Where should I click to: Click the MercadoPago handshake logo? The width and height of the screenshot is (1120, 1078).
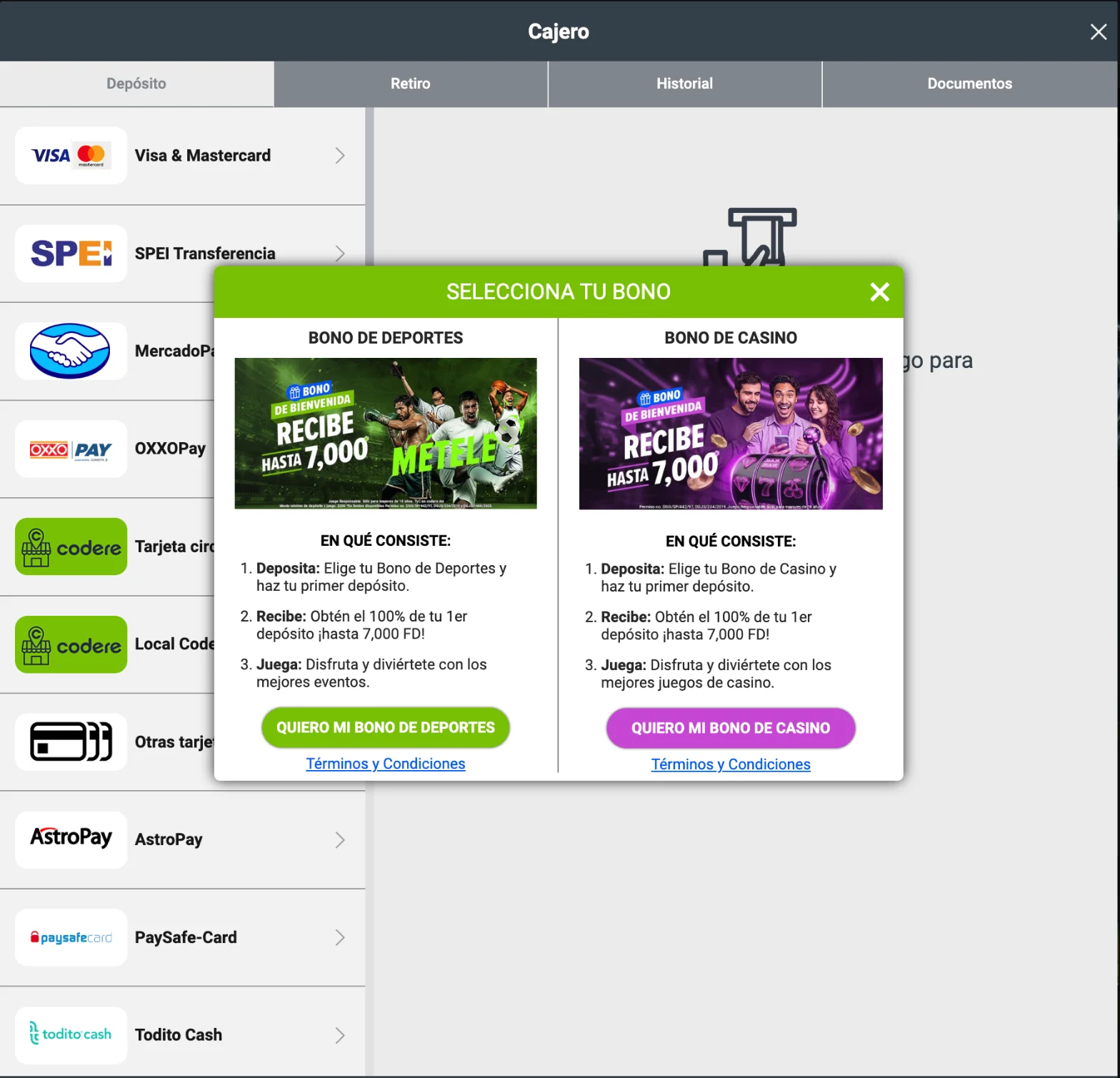(71, 351)
